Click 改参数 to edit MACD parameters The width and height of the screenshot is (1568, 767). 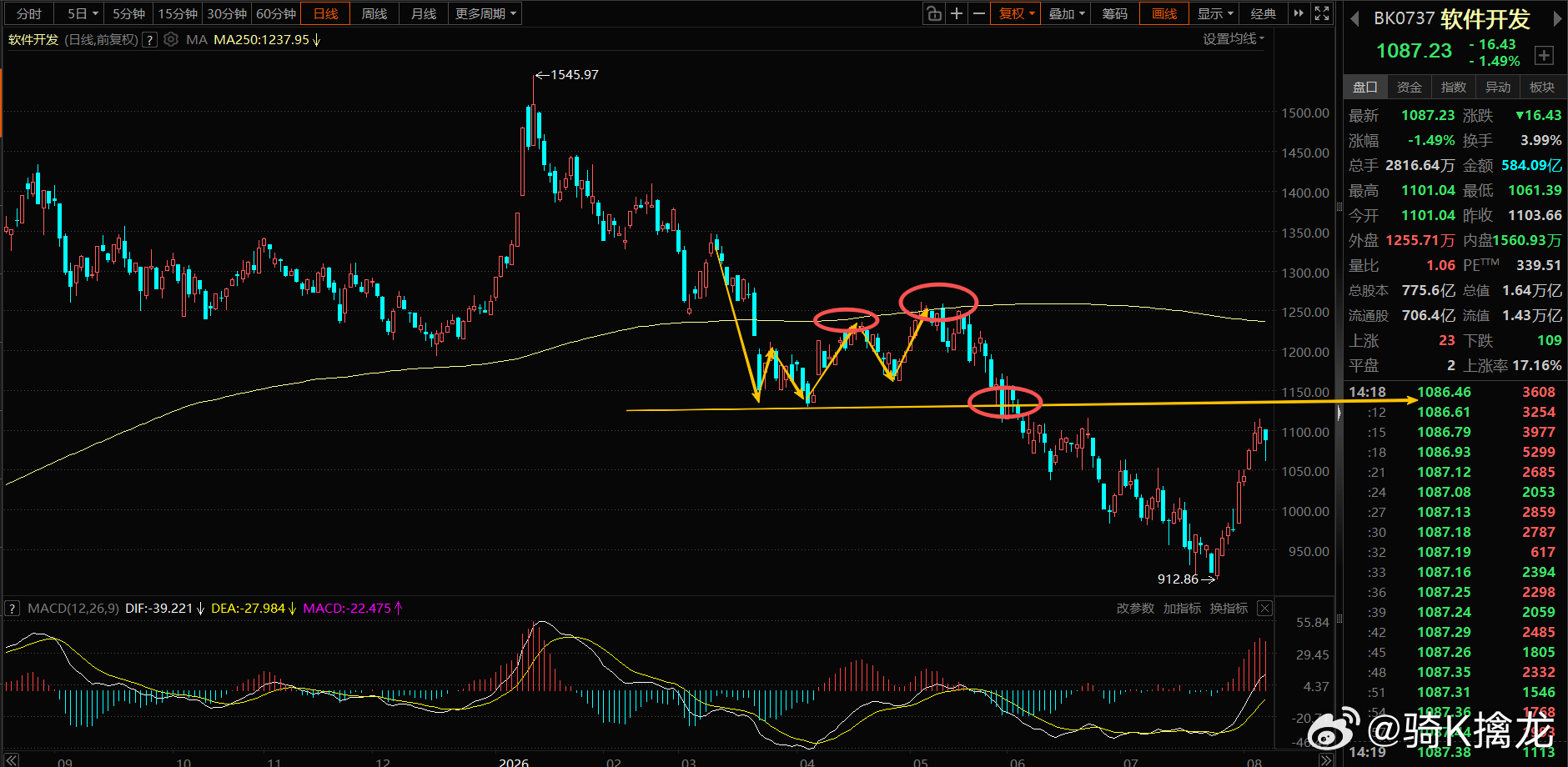1135,608
